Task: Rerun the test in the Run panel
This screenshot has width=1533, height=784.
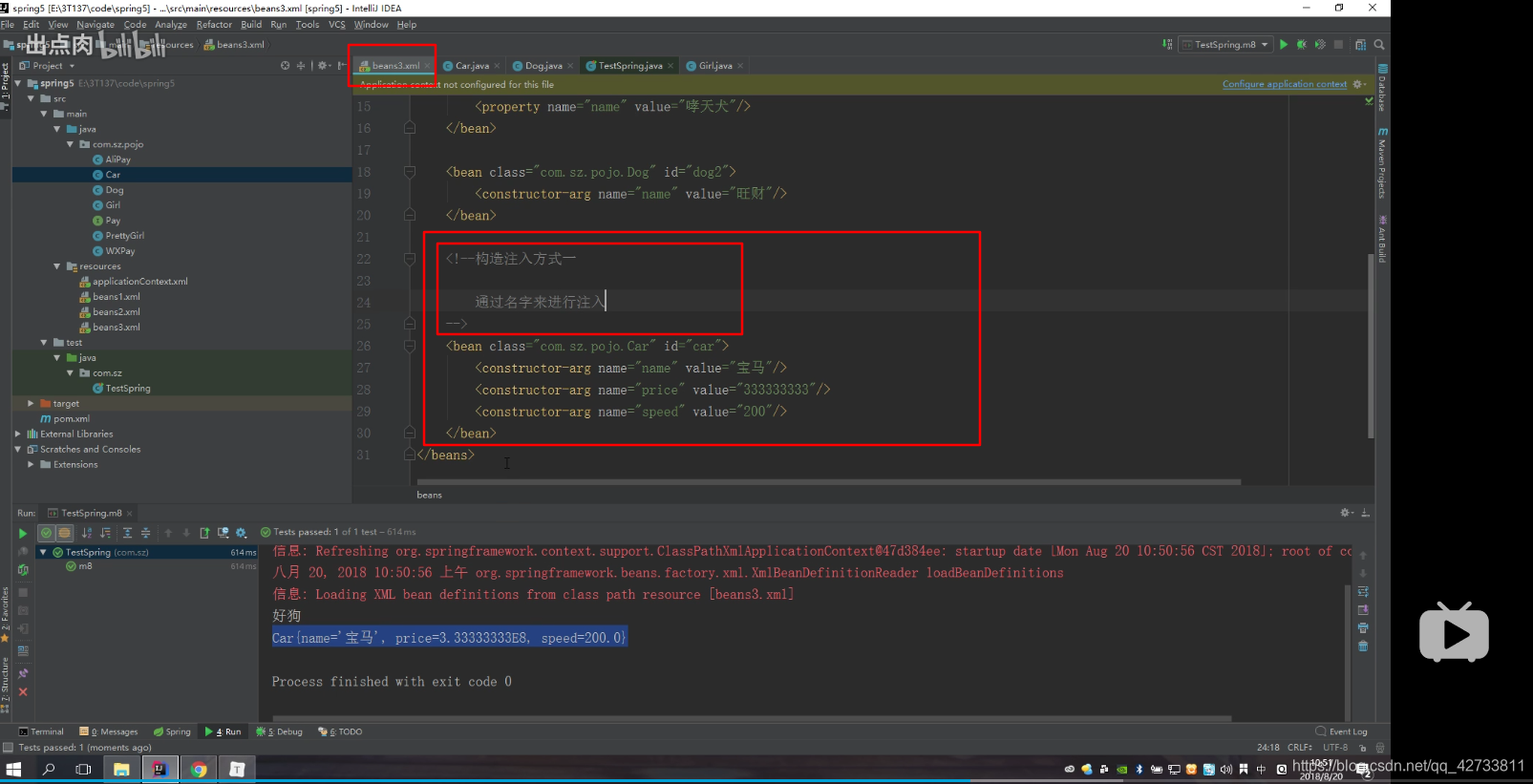Action: click(23, 534)
